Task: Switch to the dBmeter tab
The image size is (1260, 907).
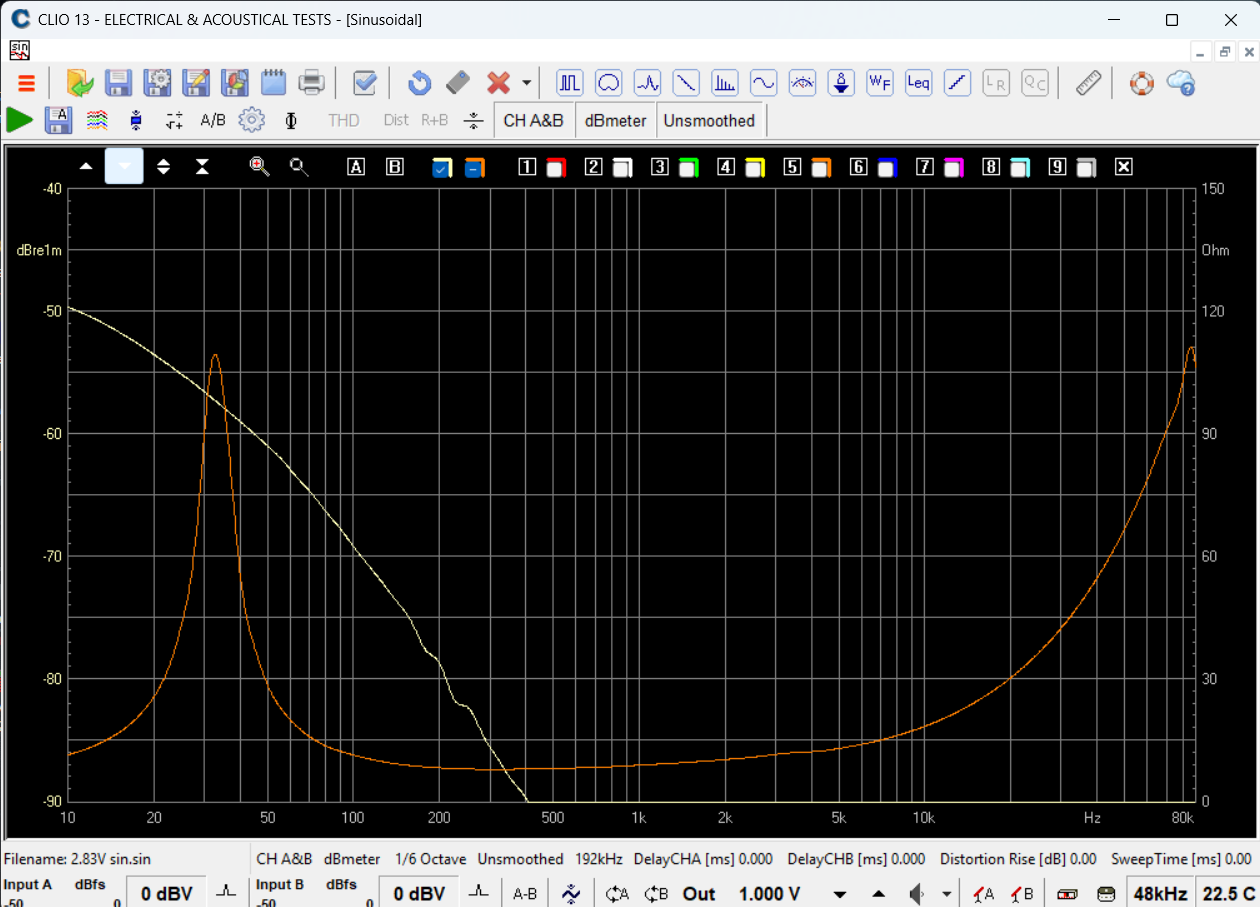Action: point(615,120)
